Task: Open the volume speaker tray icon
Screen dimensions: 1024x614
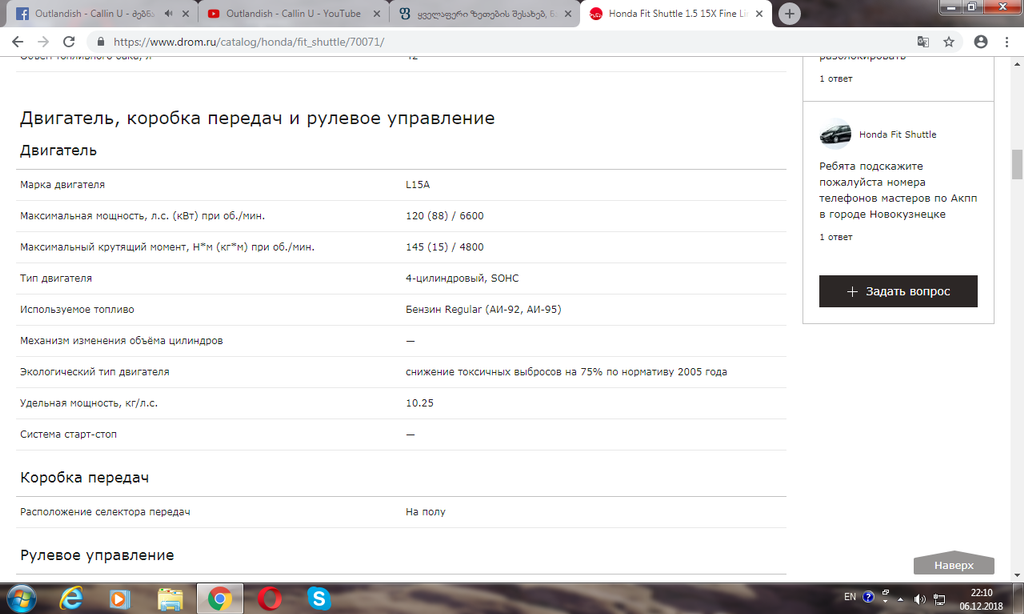Action: (920, 599)
